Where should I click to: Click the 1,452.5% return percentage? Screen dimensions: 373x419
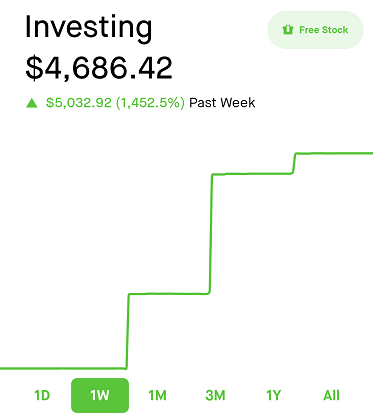(x=150, y=103)
